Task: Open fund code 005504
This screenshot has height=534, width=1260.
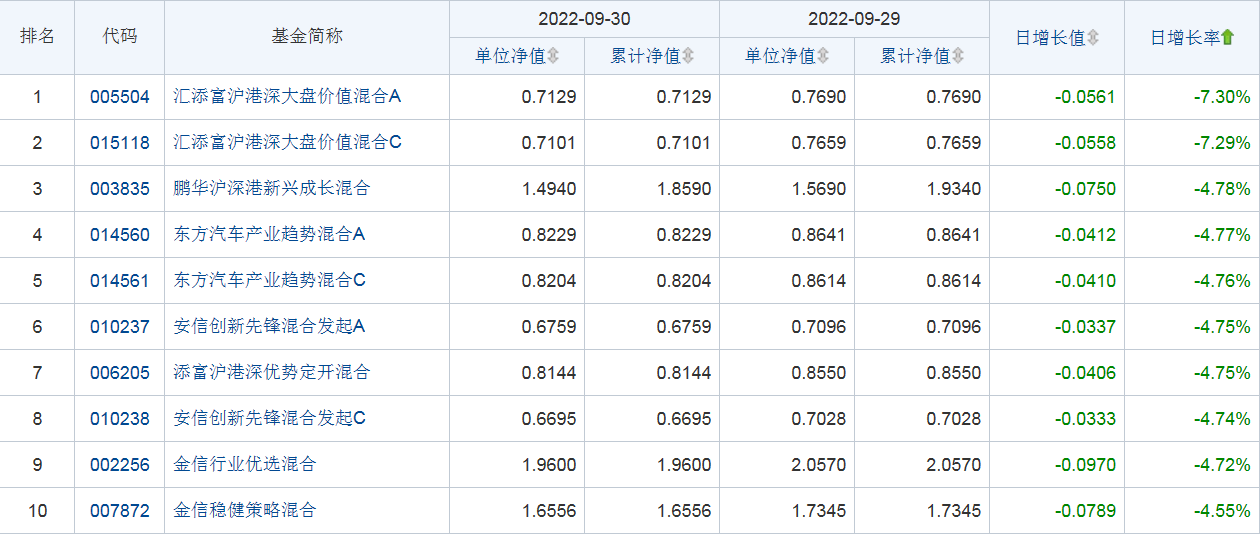Action: click(120, 97)
